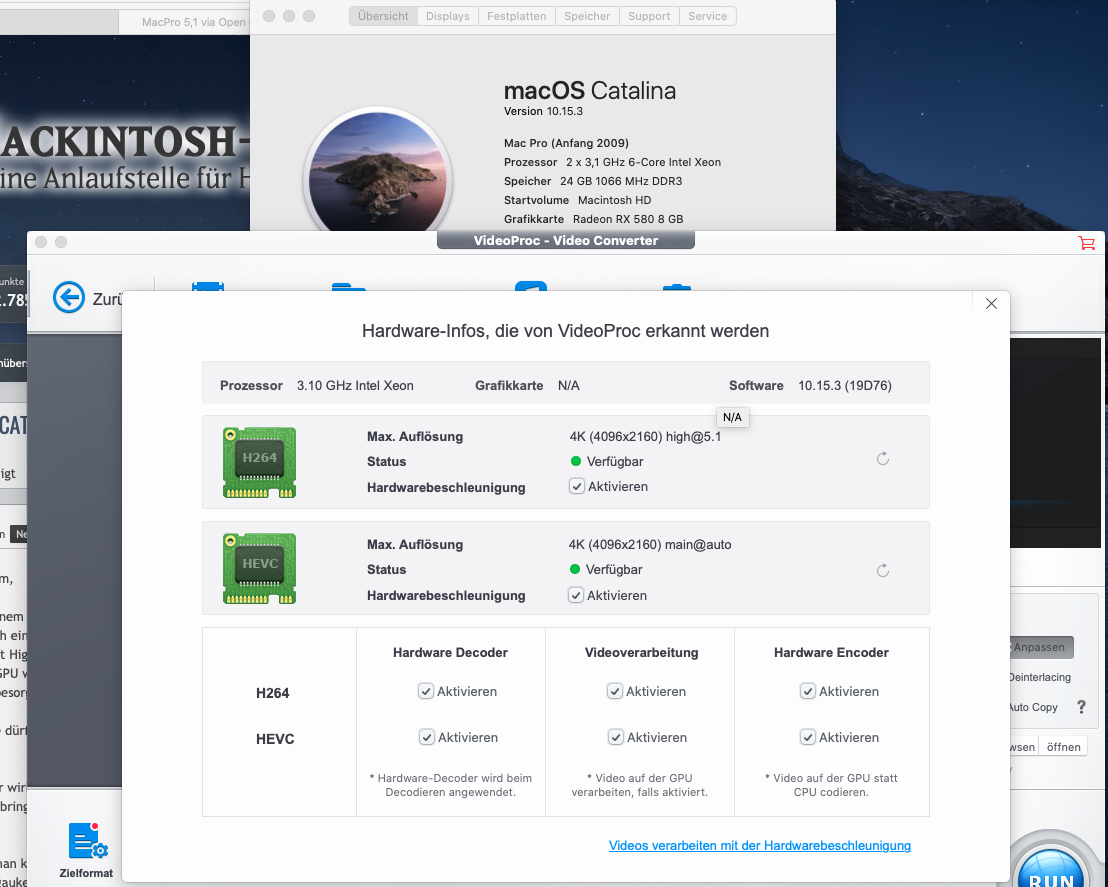
Task: Click the Hardware Decoder column header
Action: [x=450, y=652]
